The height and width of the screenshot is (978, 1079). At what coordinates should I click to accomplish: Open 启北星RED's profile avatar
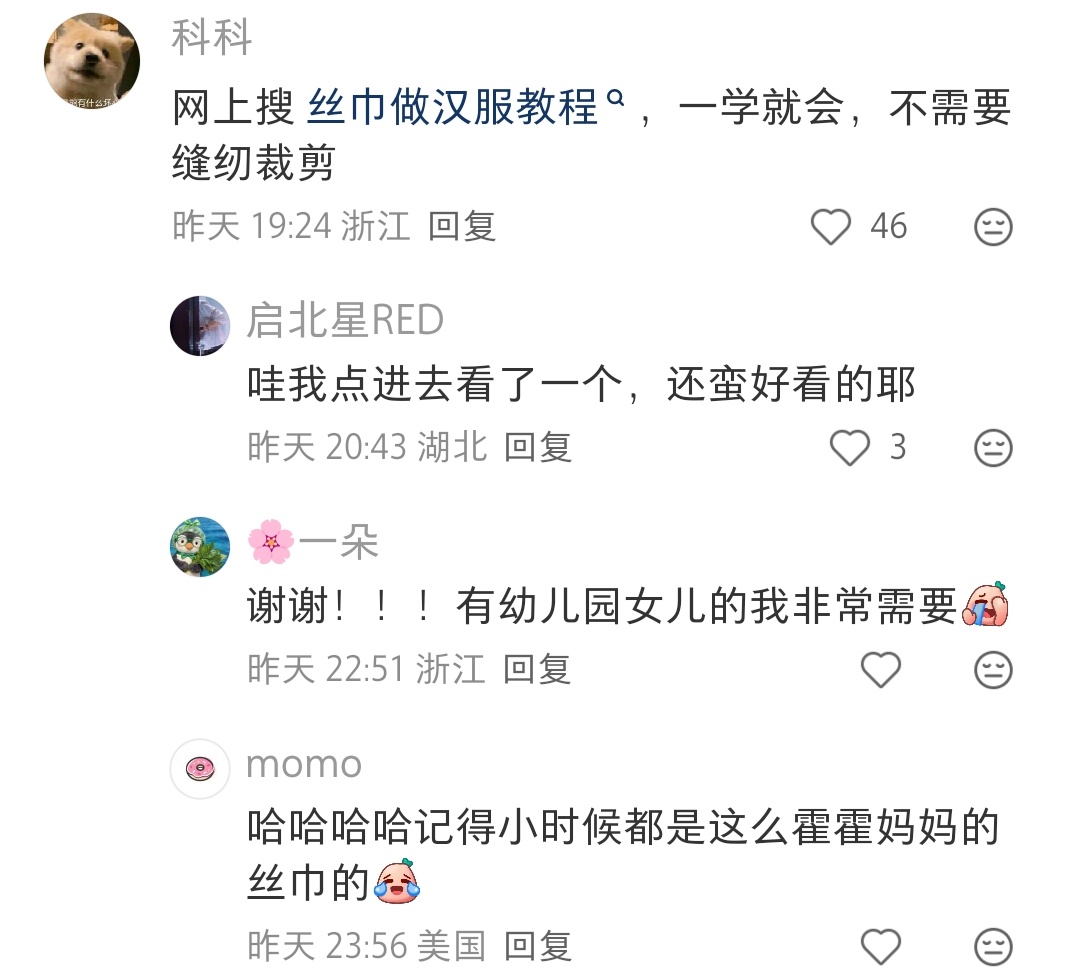point(200,326)
